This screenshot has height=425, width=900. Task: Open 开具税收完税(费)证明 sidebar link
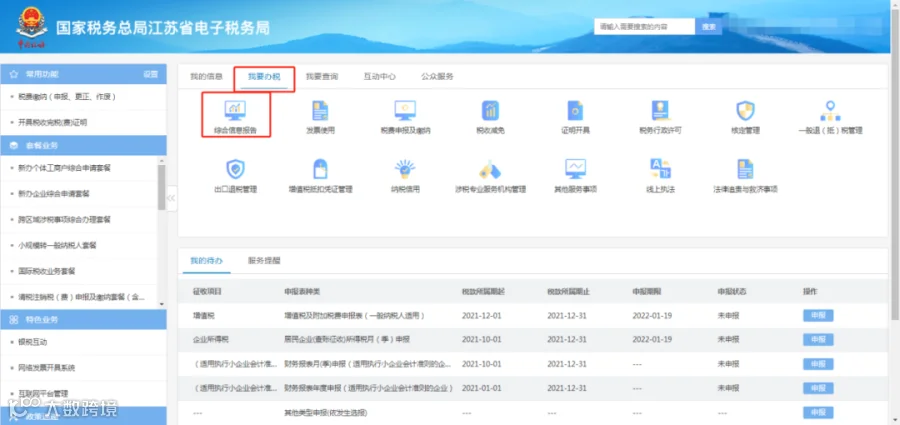coord(52,123)
